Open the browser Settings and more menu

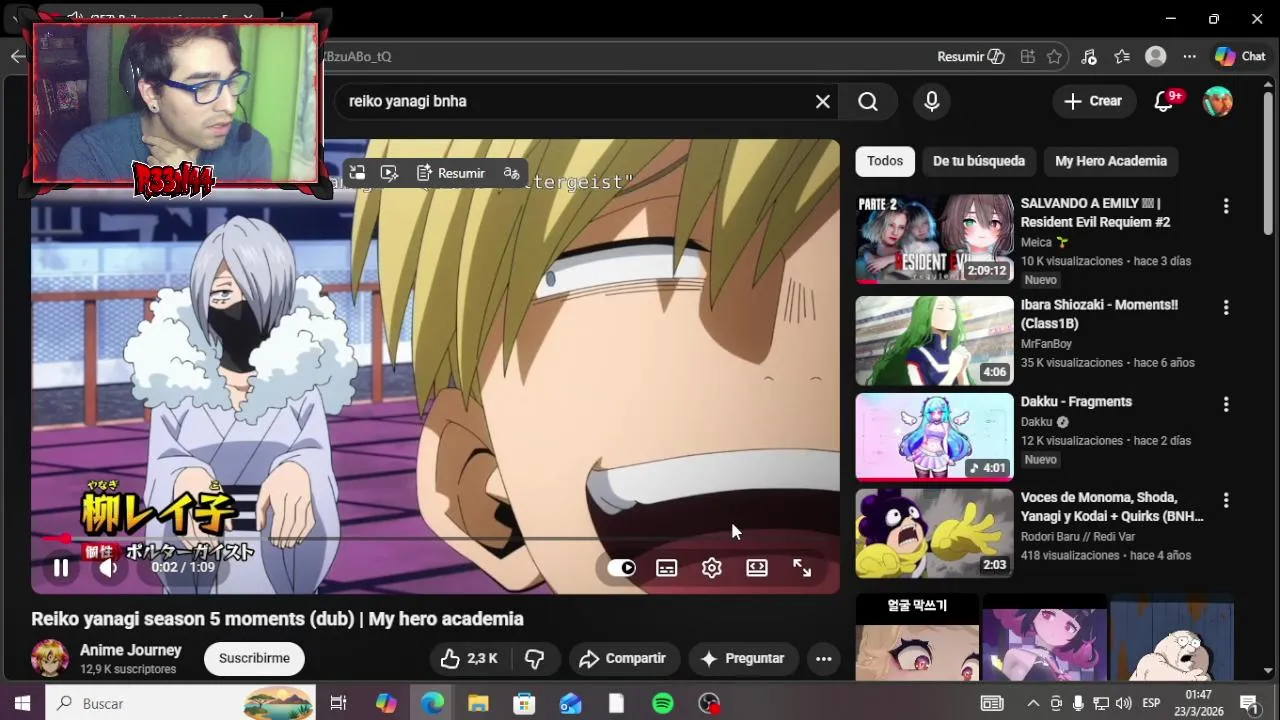(x=1189, y=57)
